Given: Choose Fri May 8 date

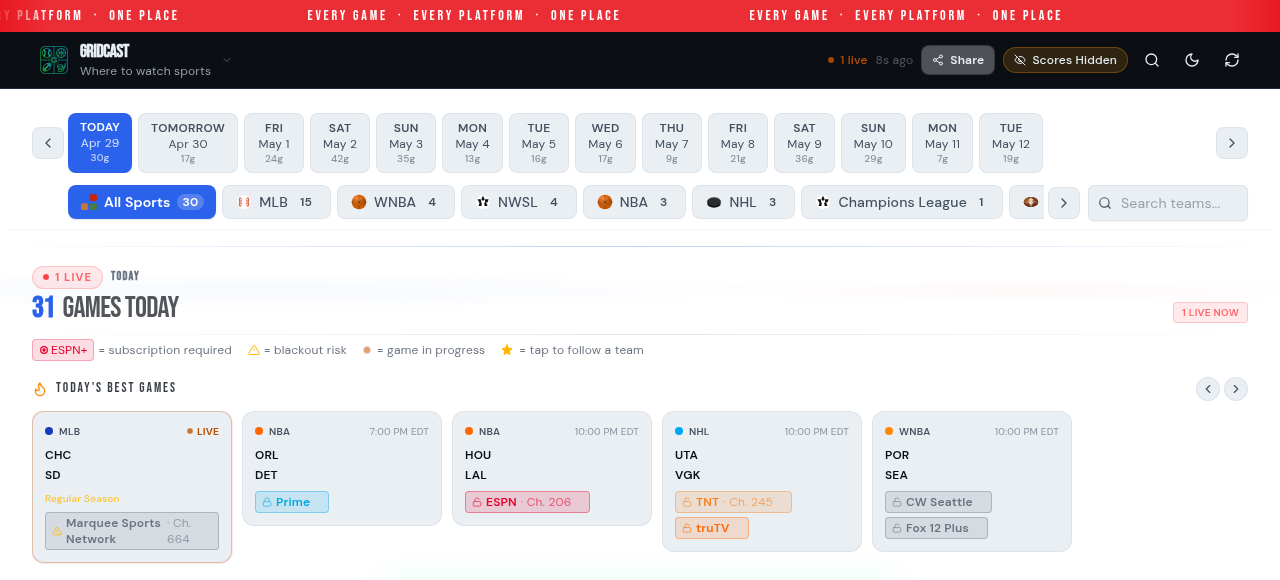Looking at the screenshot, I should (738, 143).
